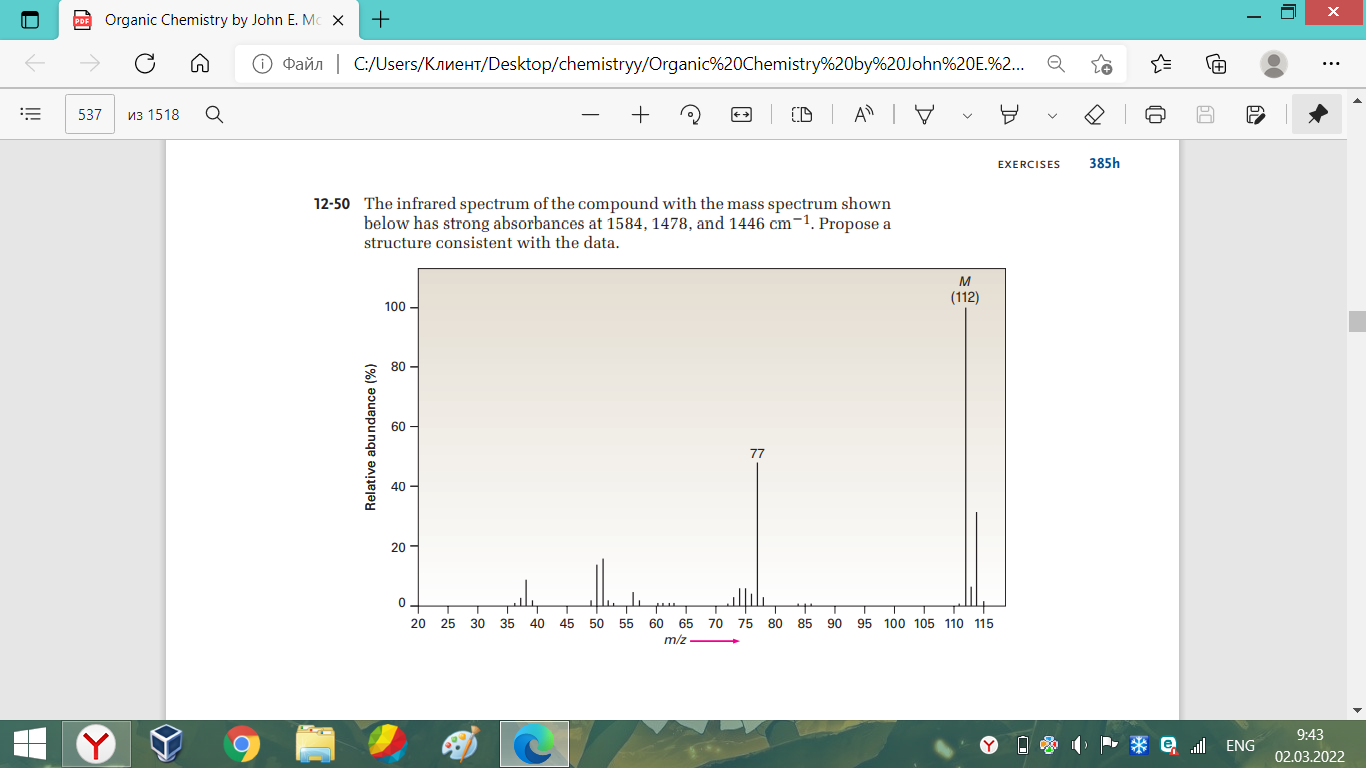Toggle pin on the PDF toolbar
Viewport: 1366px width, 768px height.
pos(1318,114)
